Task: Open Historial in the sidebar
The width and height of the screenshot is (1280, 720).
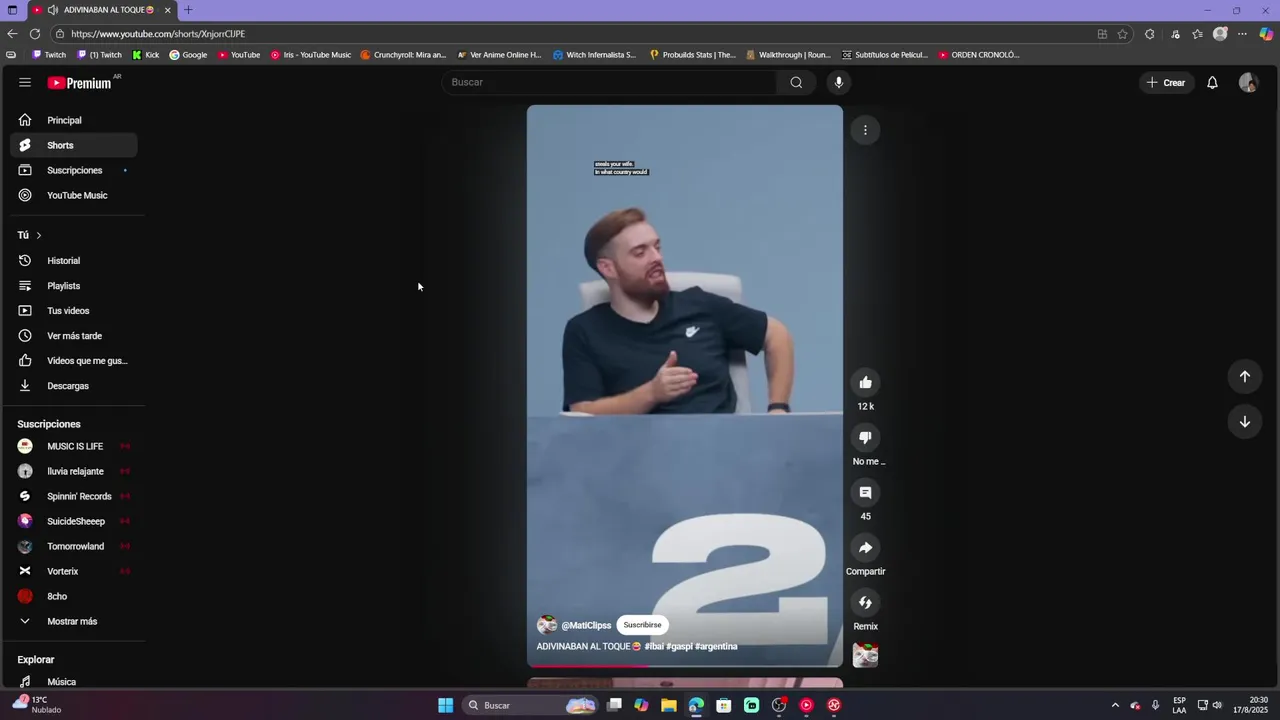Action: click(x=74, y=261)
